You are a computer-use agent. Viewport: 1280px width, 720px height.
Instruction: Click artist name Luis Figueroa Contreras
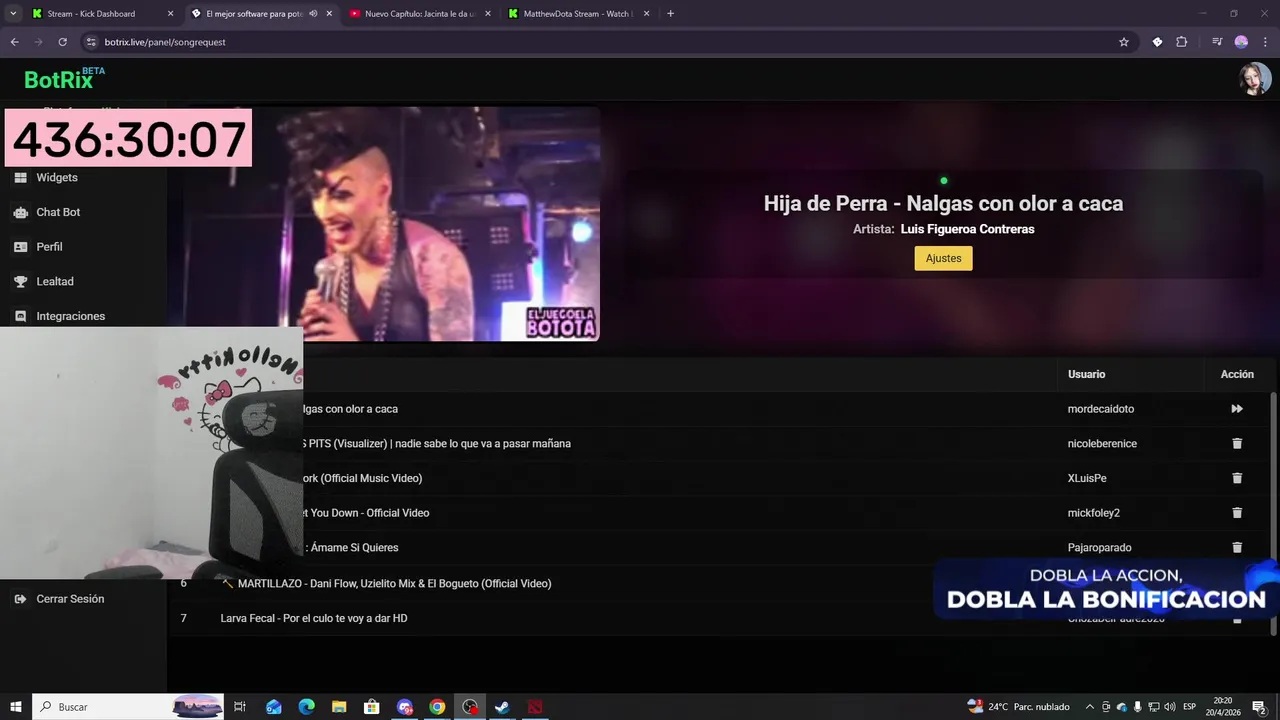[x=967, y=229]
